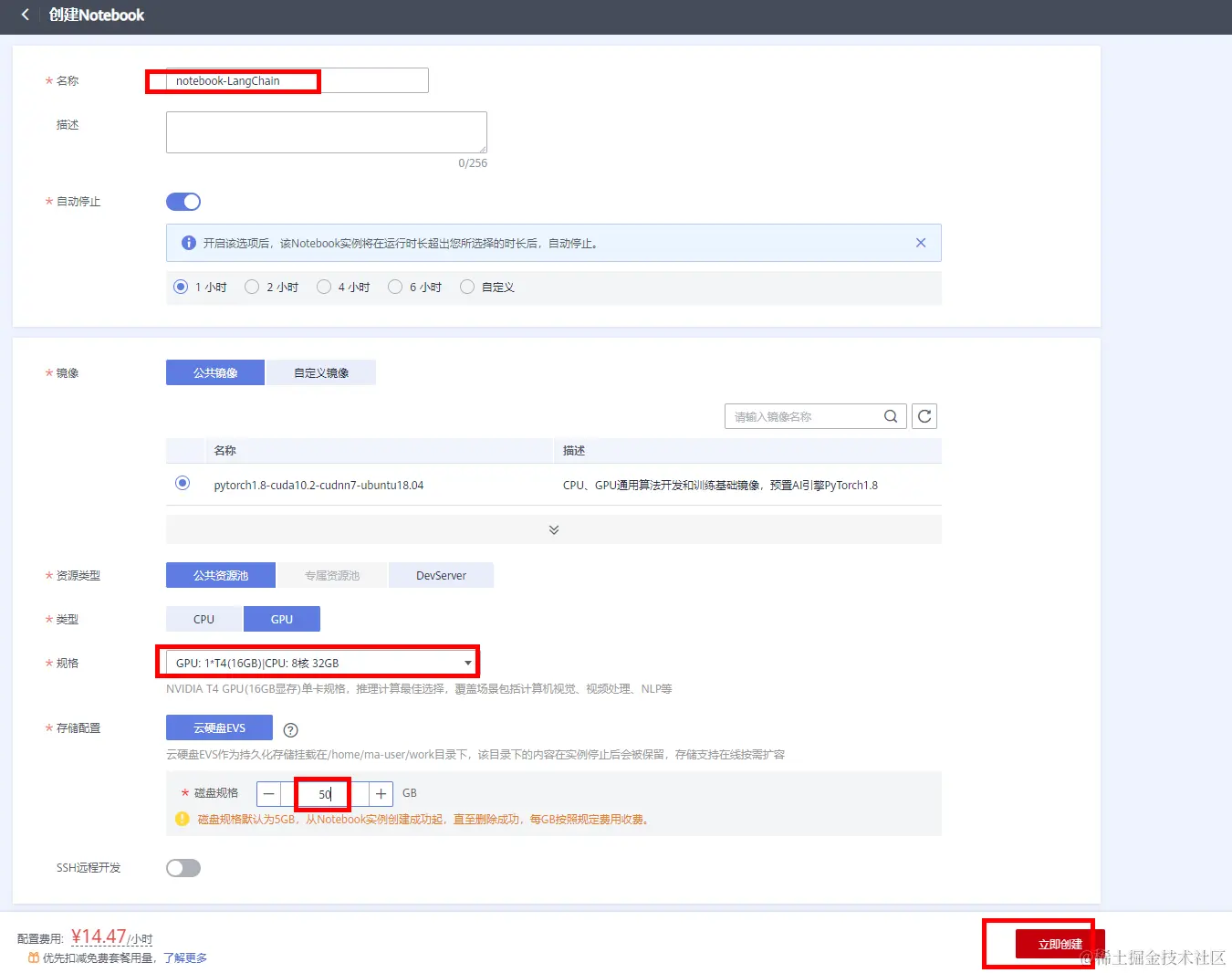
Task: Expand the image list with double chevron
Action: [554, 529]
